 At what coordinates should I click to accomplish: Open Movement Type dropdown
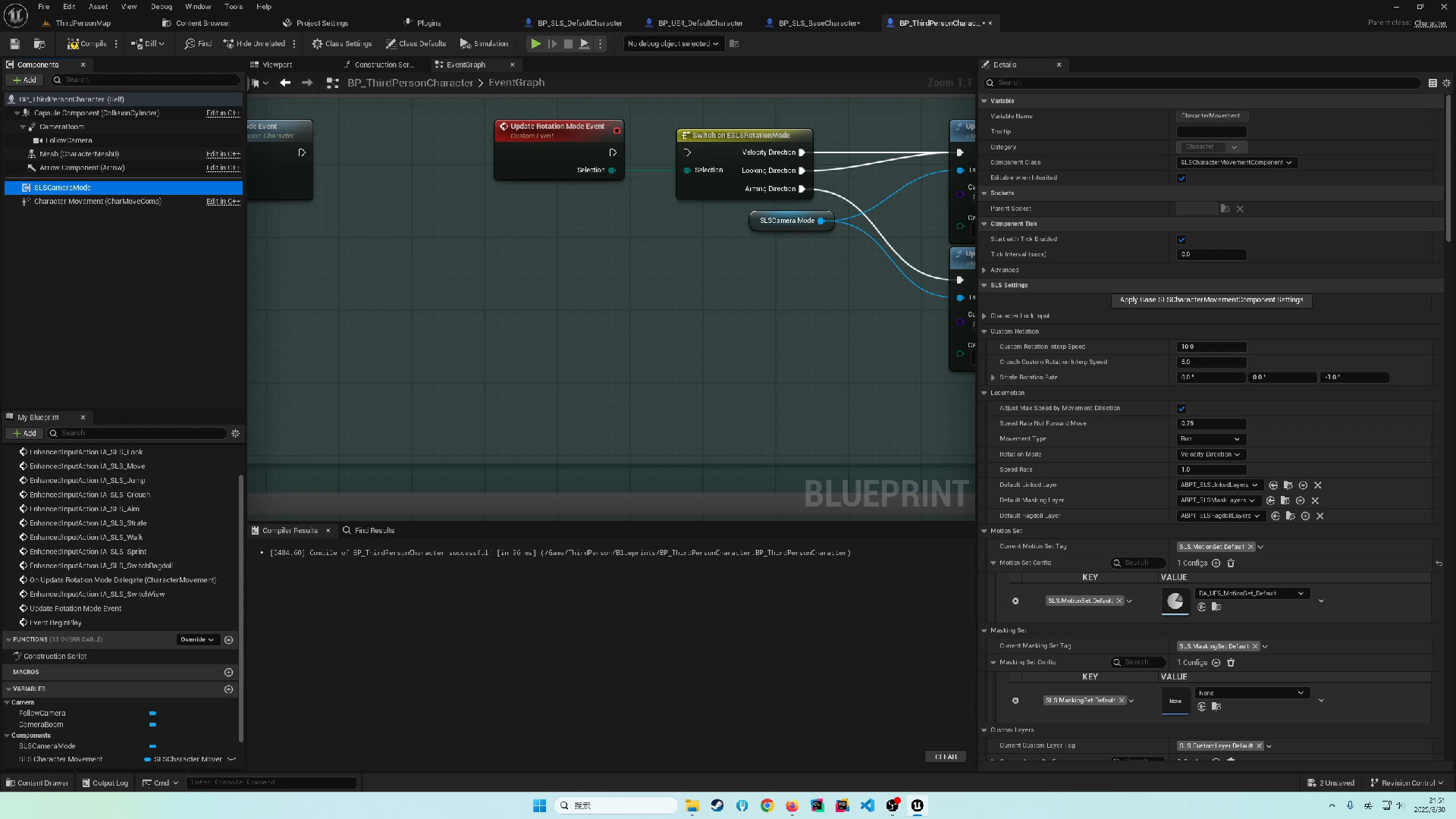click(1212, 439)
